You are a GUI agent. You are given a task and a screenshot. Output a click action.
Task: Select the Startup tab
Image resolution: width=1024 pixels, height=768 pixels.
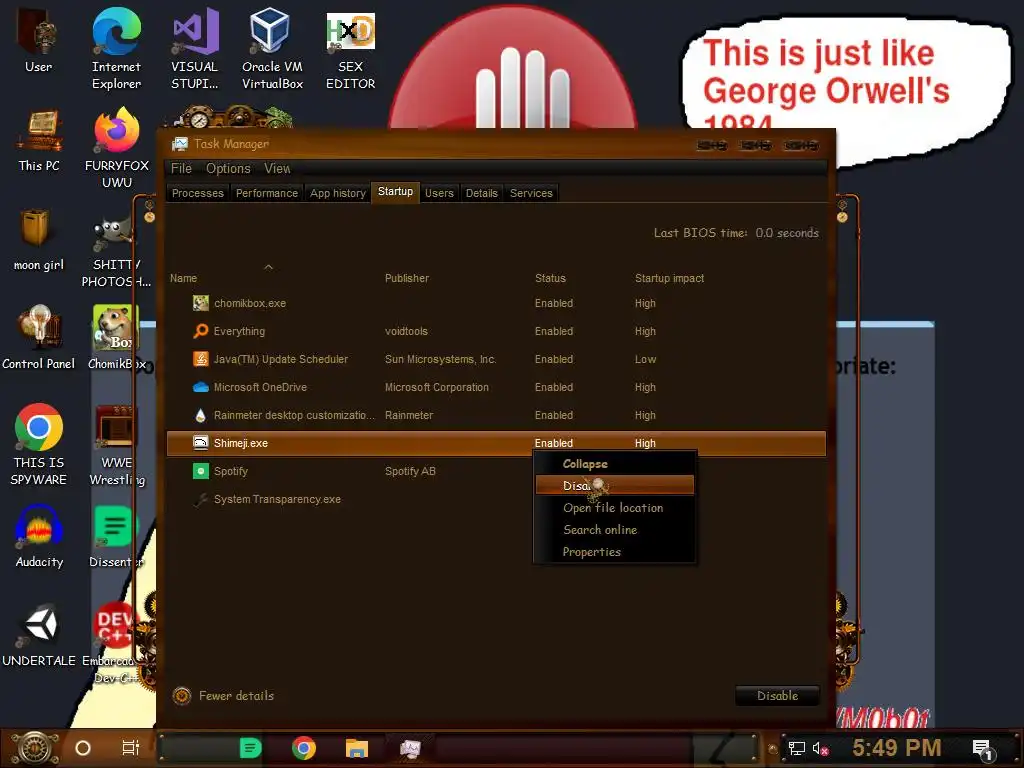point(395,191)
